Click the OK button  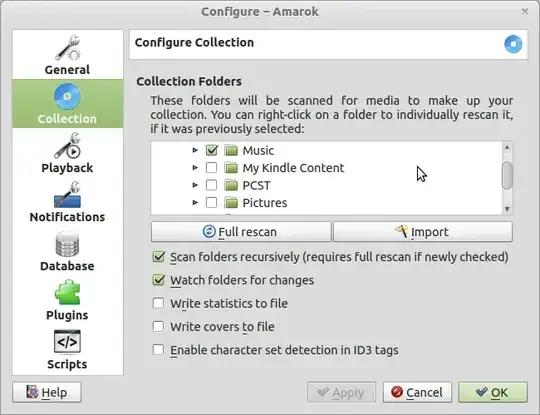point(493,392)
